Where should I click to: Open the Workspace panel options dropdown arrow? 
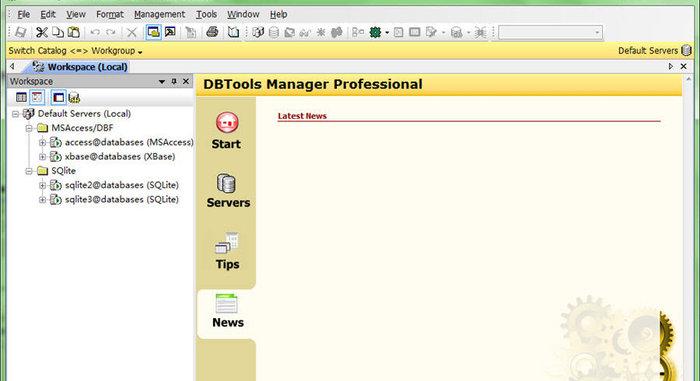162,82
